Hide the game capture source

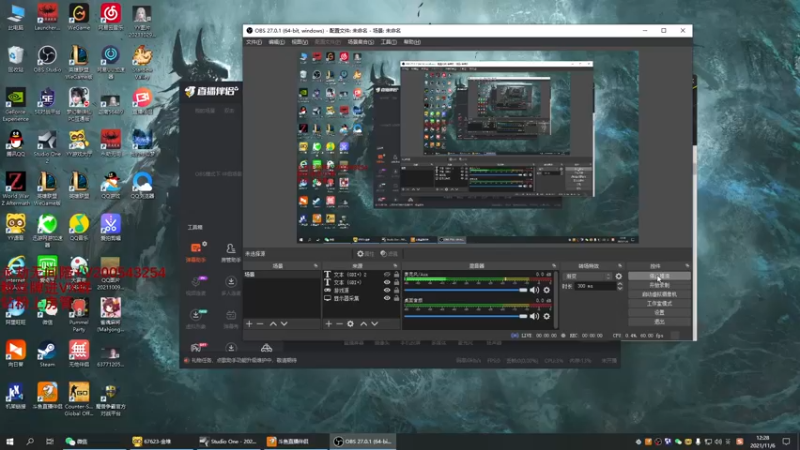point(387,290)
